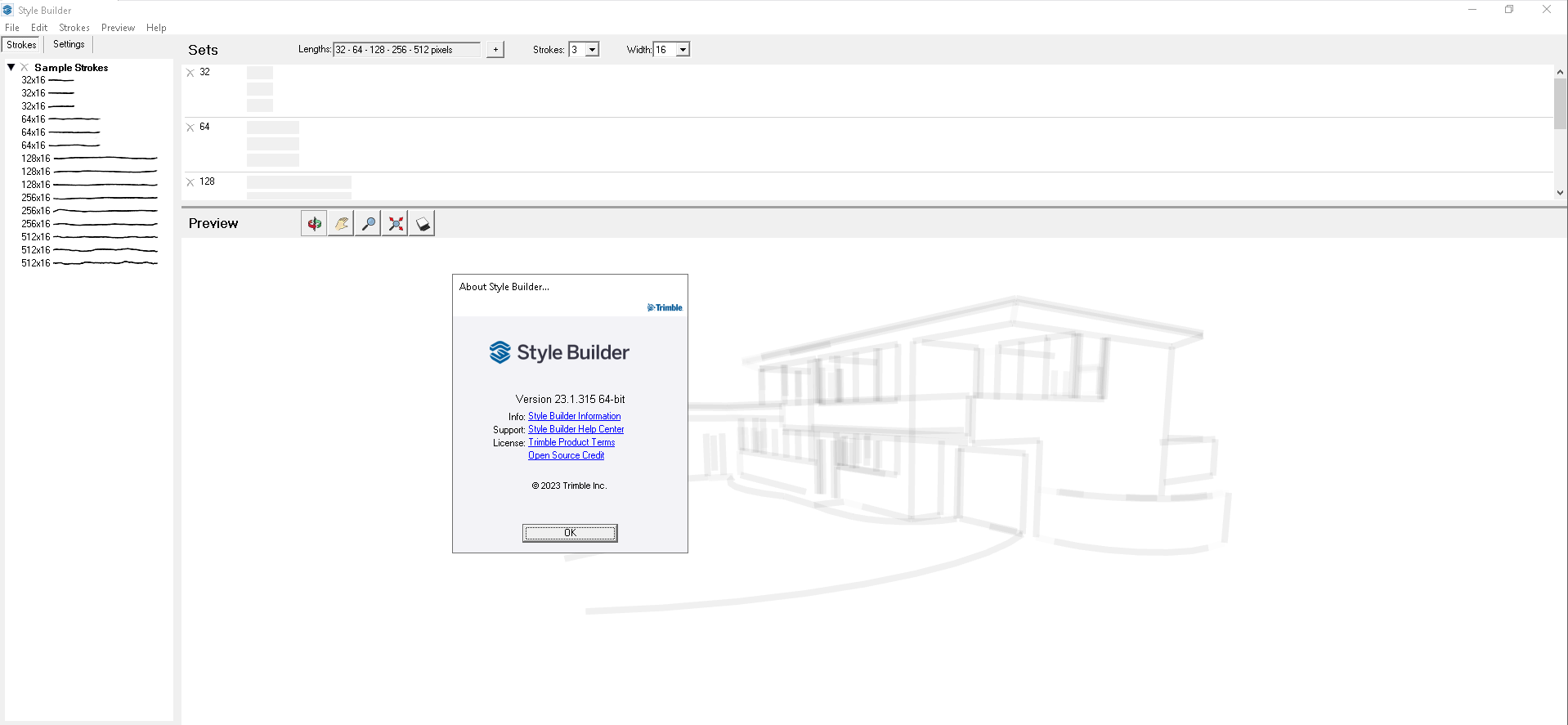This screenshot has height=725, width=1568.
Task: Switch to the Strokes tab
Action: pos(22,45)
